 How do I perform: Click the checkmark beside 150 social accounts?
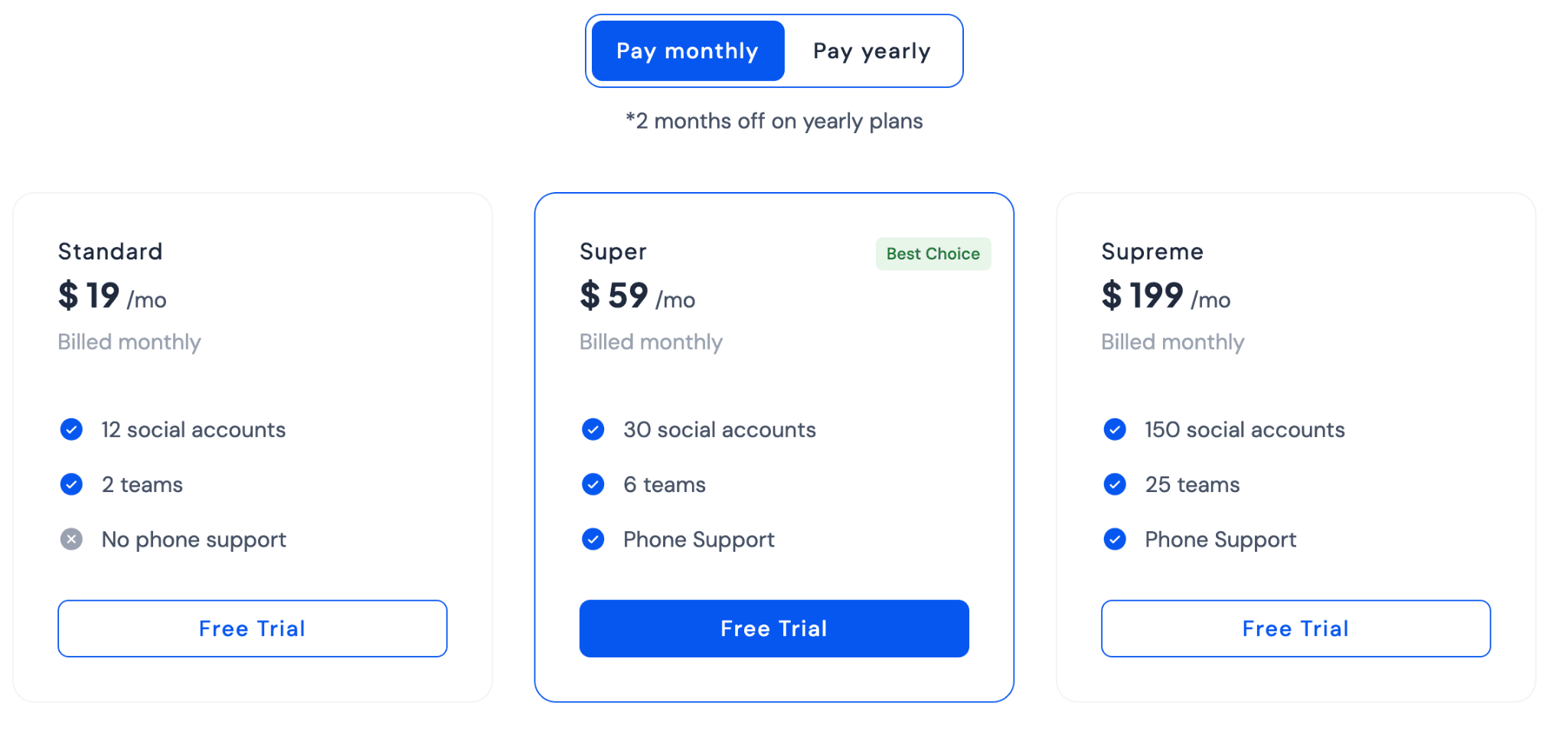coord(1115,429)
